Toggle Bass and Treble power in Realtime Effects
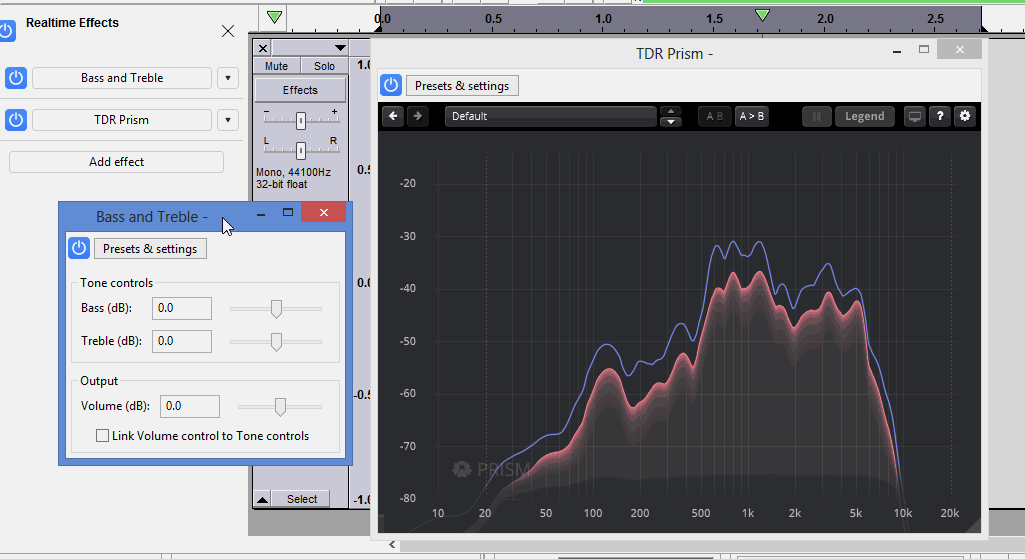 click(16, 78)
